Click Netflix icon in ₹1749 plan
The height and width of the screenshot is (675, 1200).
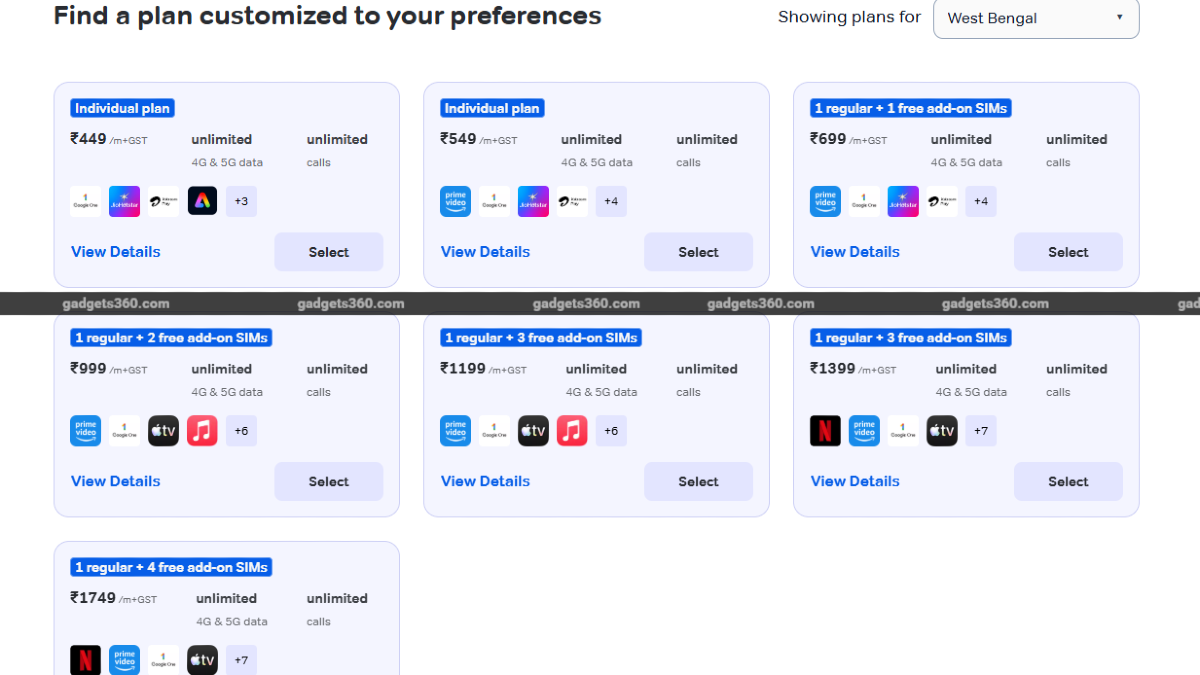click(85, 660)
